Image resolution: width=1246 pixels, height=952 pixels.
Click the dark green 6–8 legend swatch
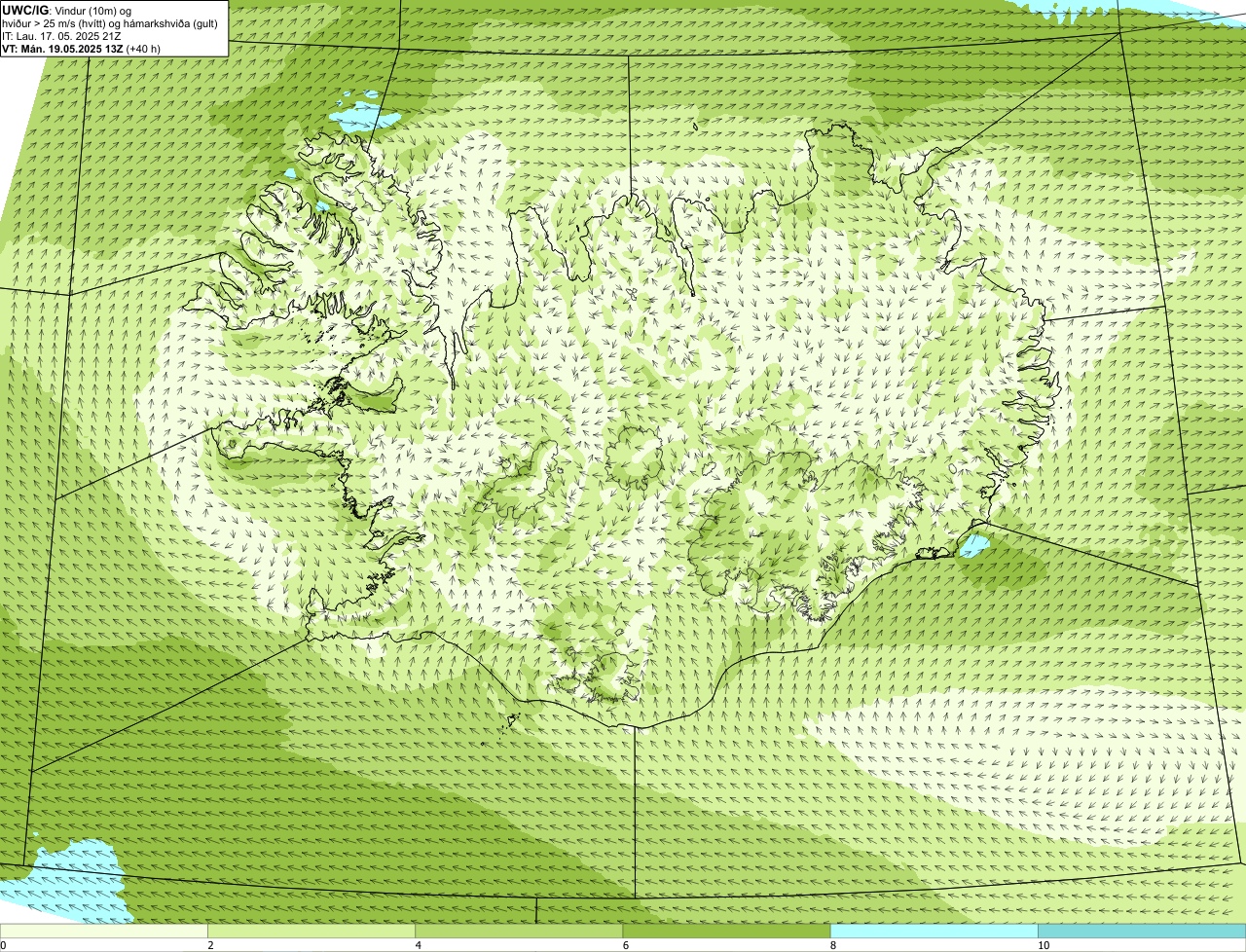click(x=726, y=932)
